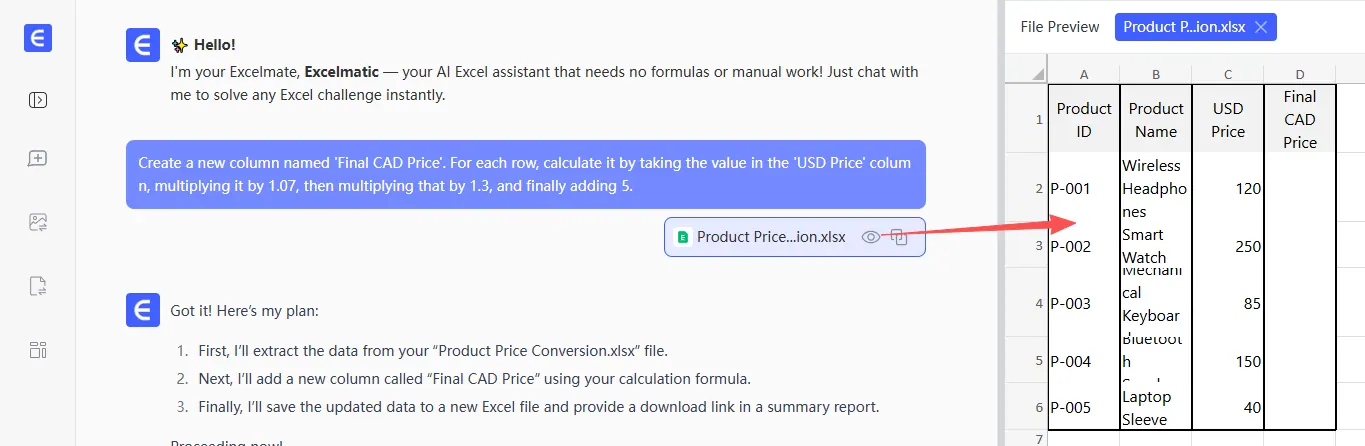Click the Excelmatic logo in the sidebar
The height and width of the screenshot is (446, 1365).
point(38,38)
